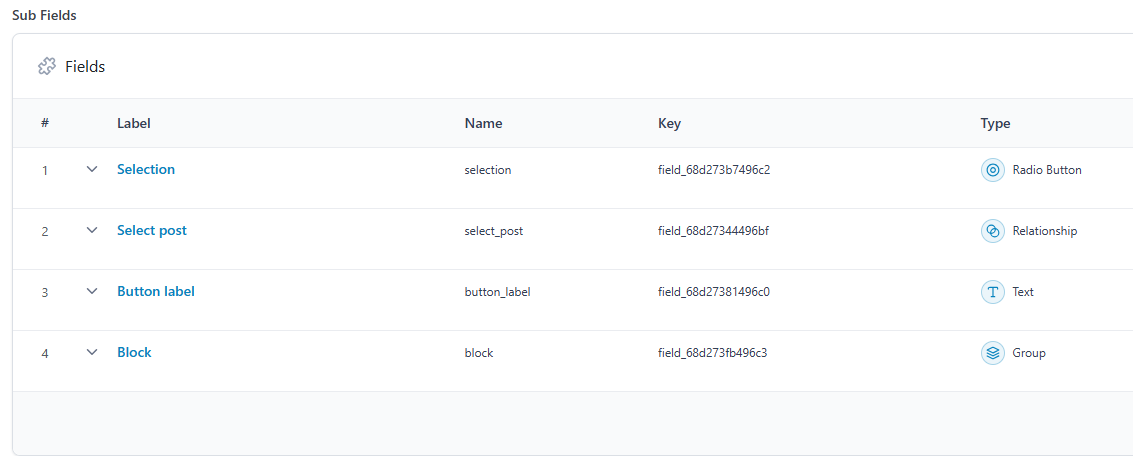1133x456 pixels.
Task: Expand the Select post field chevron
Action: (x=92, y=231)
